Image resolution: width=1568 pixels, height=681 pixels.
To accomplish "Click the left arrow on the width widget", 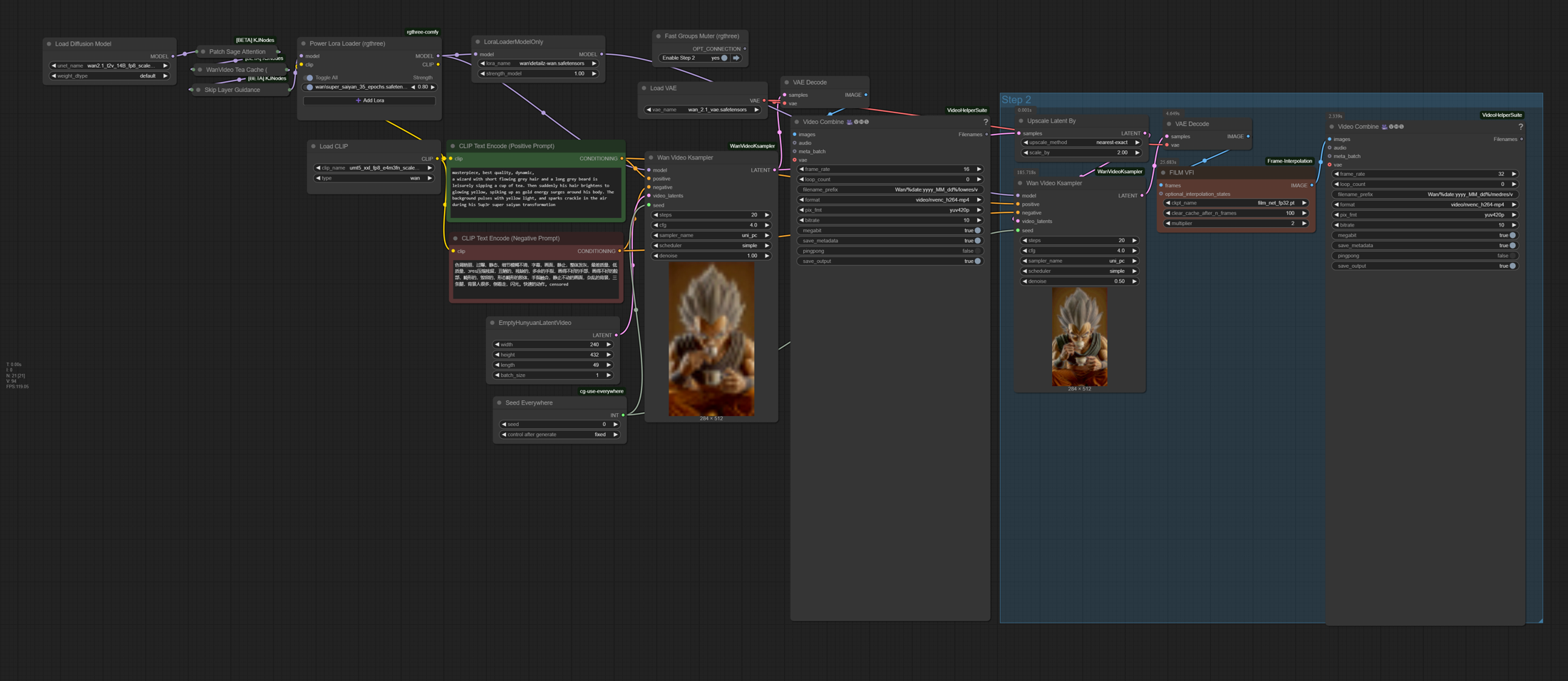I will coord(497,345).
